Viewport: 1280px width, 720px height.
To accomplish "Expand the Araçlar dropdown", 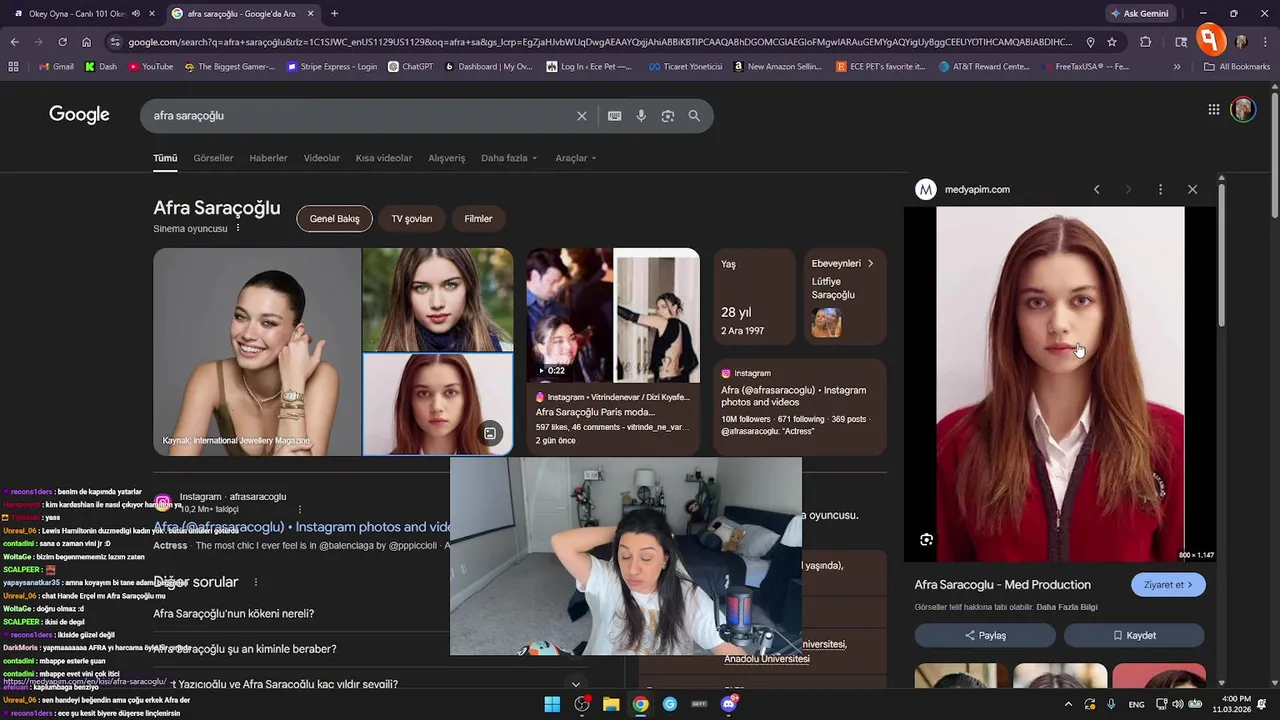I will tap(576, 158).
